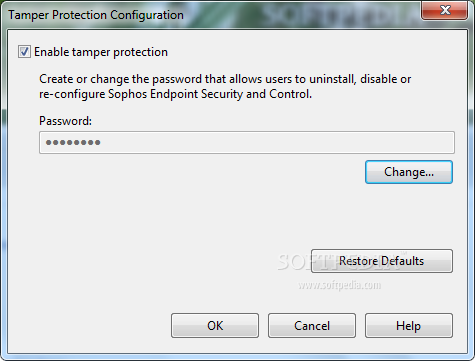The height and width of the screenshot is (361, 475).
Task: Click the masked password dots
Action: (x=73, y=143)
